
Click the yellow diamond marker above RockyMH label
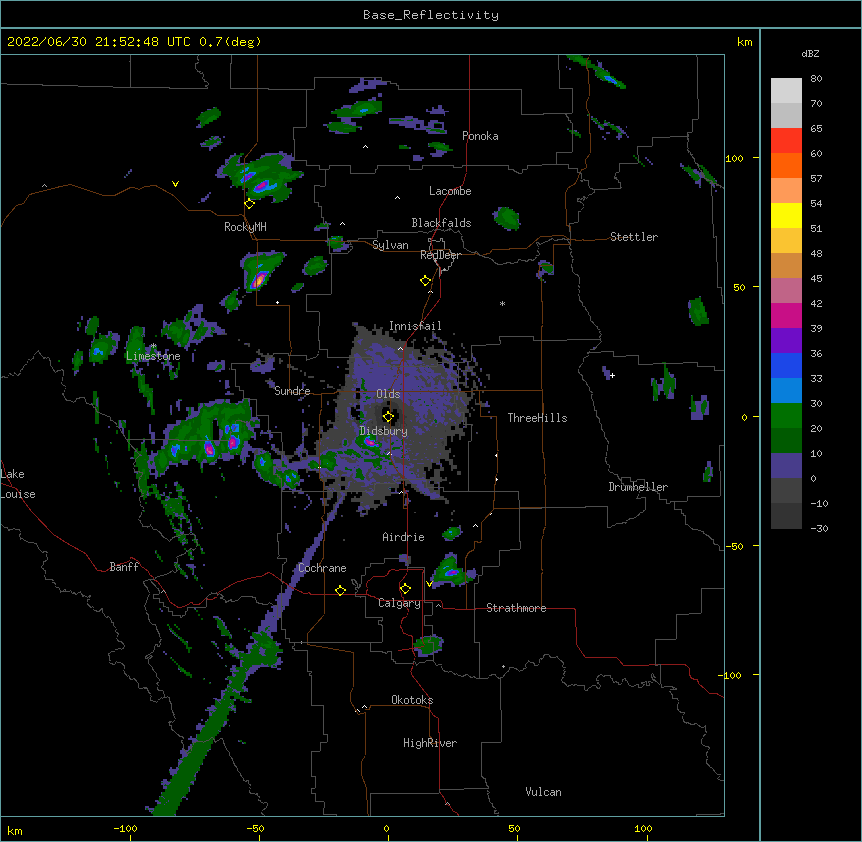tap(250, 204)
